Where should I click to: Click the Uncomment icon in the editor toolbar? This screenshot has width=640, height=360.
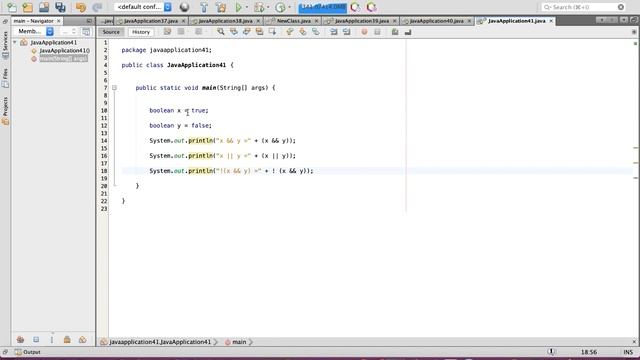click(x=408, y=32)
